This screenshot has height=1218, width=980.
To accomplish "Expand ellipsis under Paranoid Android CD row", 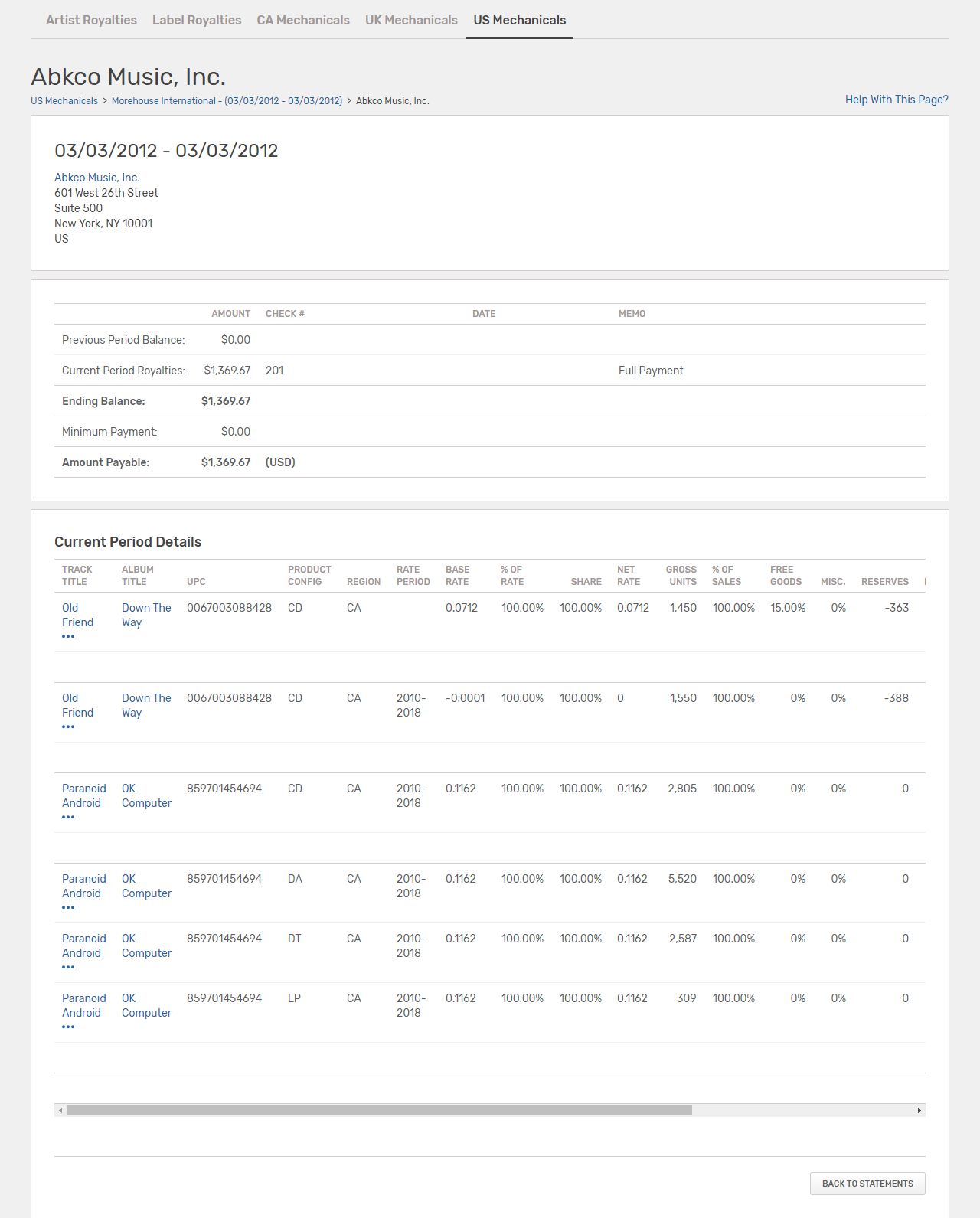I will pyautogui.click(x=68, y=818).
